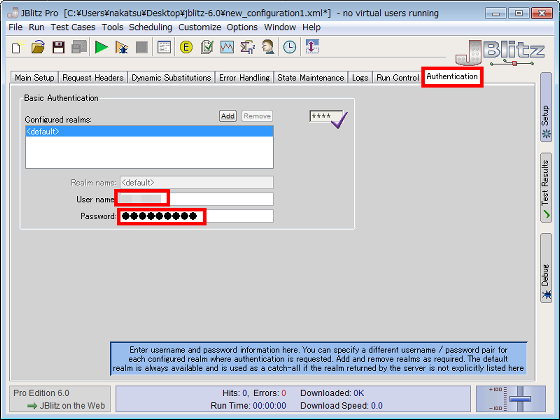
Task: Click the Downloaded: 0K value
Action: (x=332, y=393)
